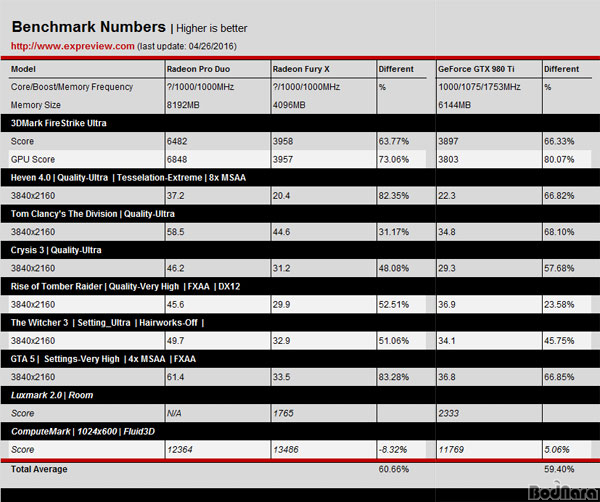Click the "GPU Score" row label

(33, 159)
